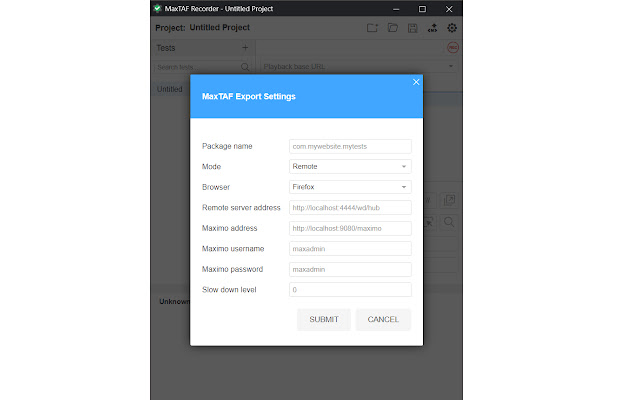Screen dimensions: 640x400
Task: Click the Remote server address field
Action: [350, 207]
